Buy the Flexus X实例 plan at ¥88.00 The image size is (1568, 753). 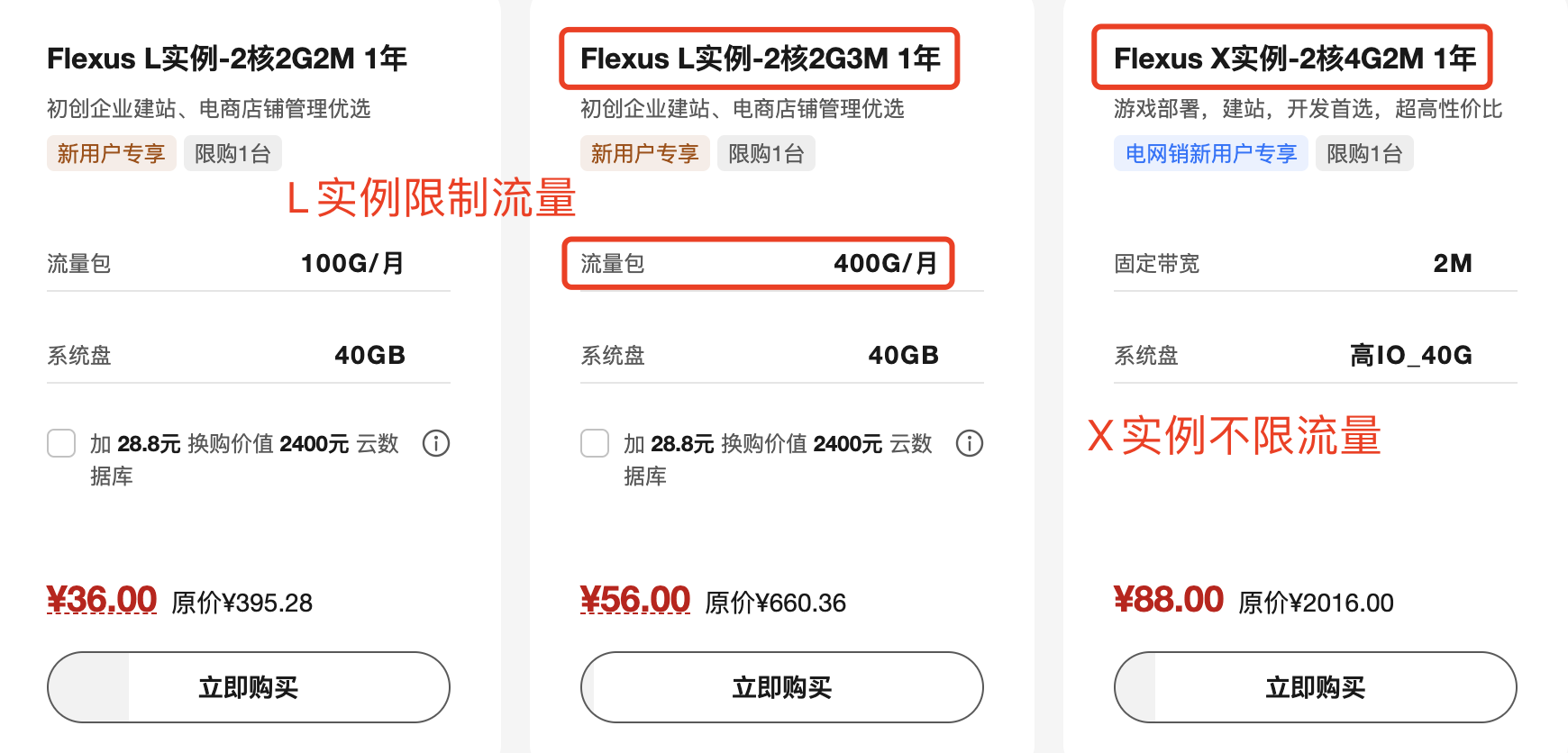[1315, 687]
